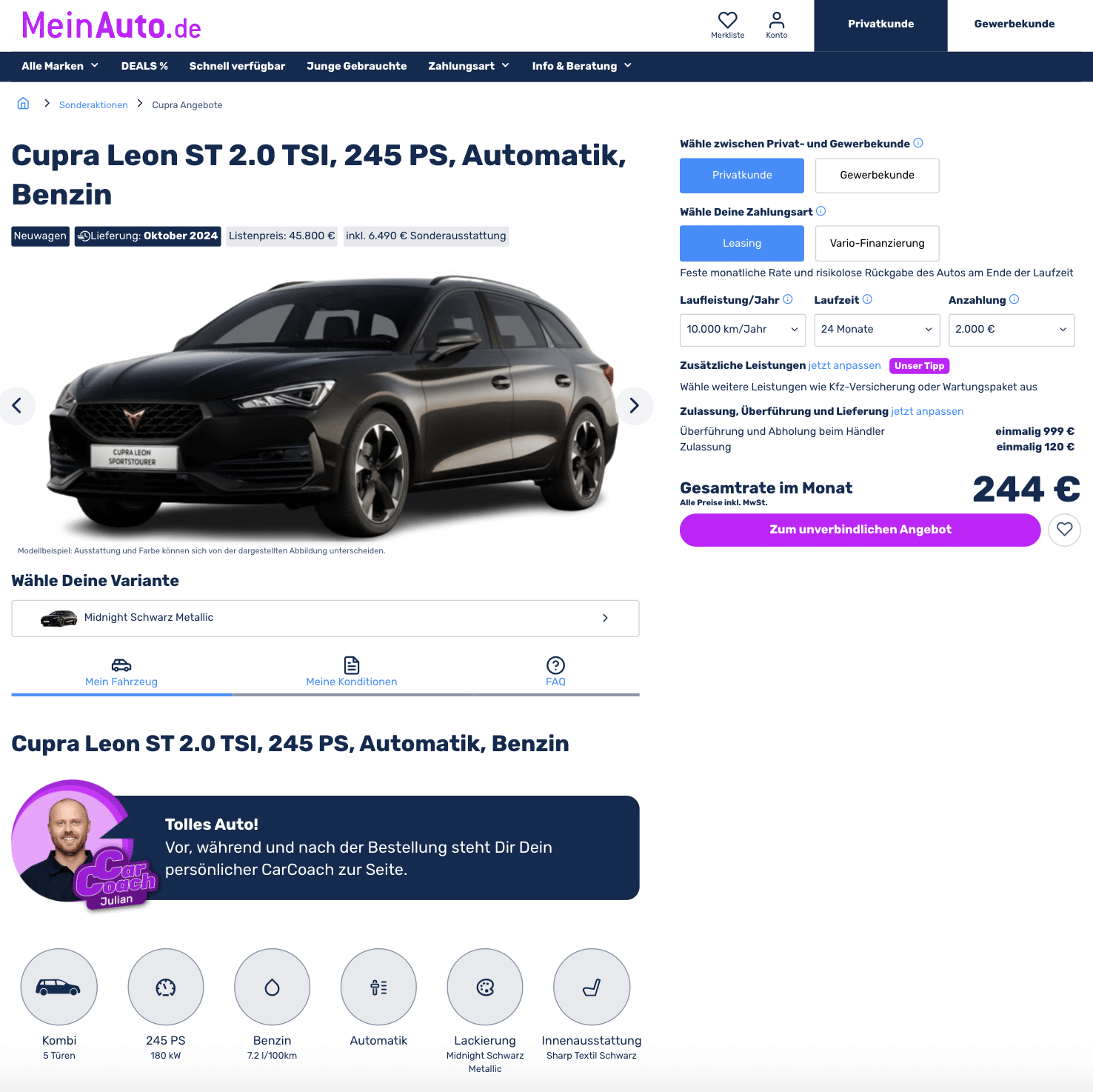Open info icon next to Laufleistung/Jahr
This screenshot has width=1093, height=1092.
pyautogui.click(x=788, y=299)
